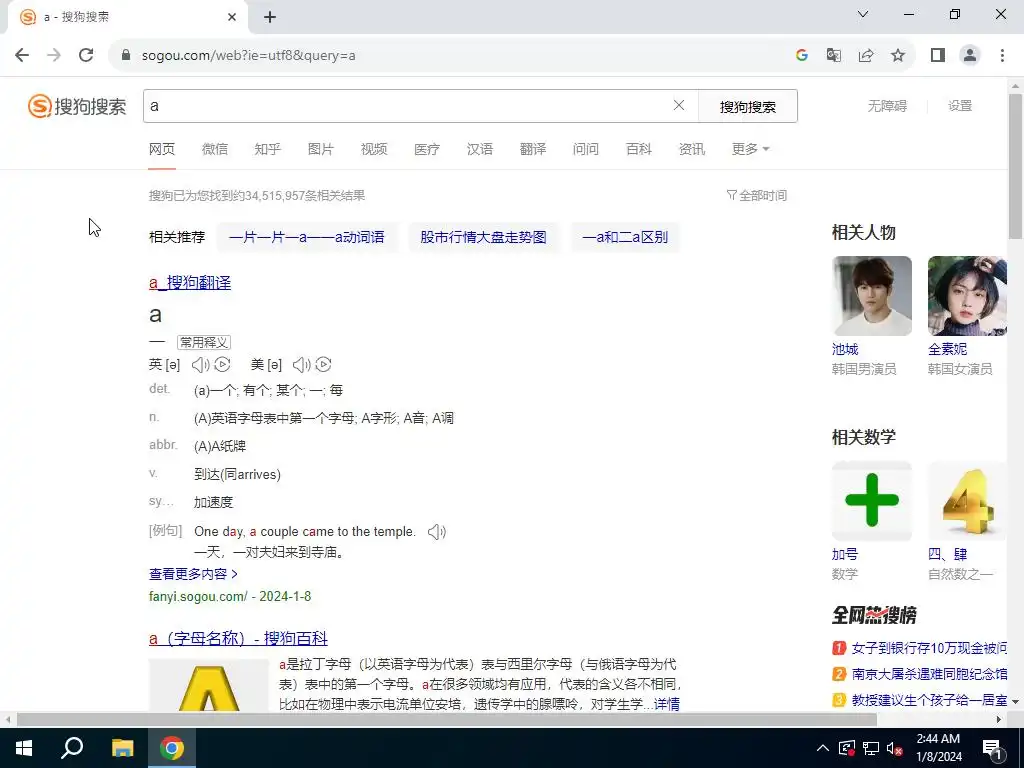This screenshot has height=768, width=1024.
Task: Open the 全部时间 time filter
Action: tap(757, 195)
